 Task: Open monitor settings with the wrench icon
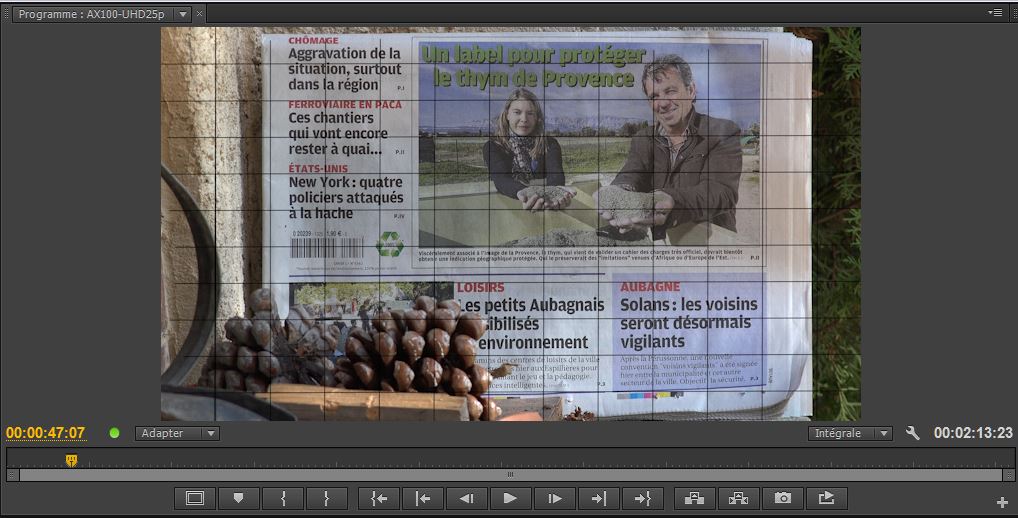pos(913,433)
